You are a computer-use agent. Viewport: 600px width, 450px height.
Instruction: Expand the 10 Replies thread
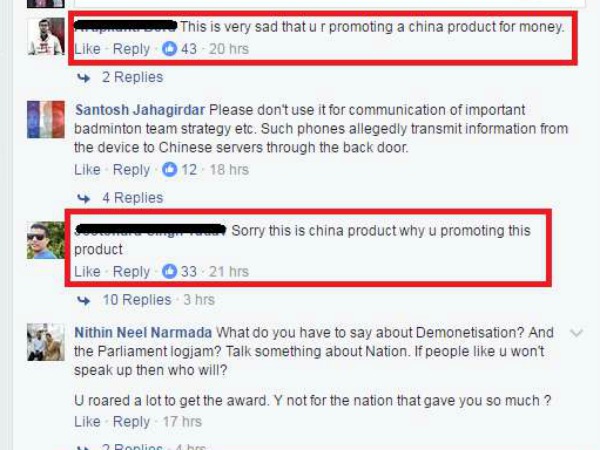pyautogui.click(x=137, y=300)
